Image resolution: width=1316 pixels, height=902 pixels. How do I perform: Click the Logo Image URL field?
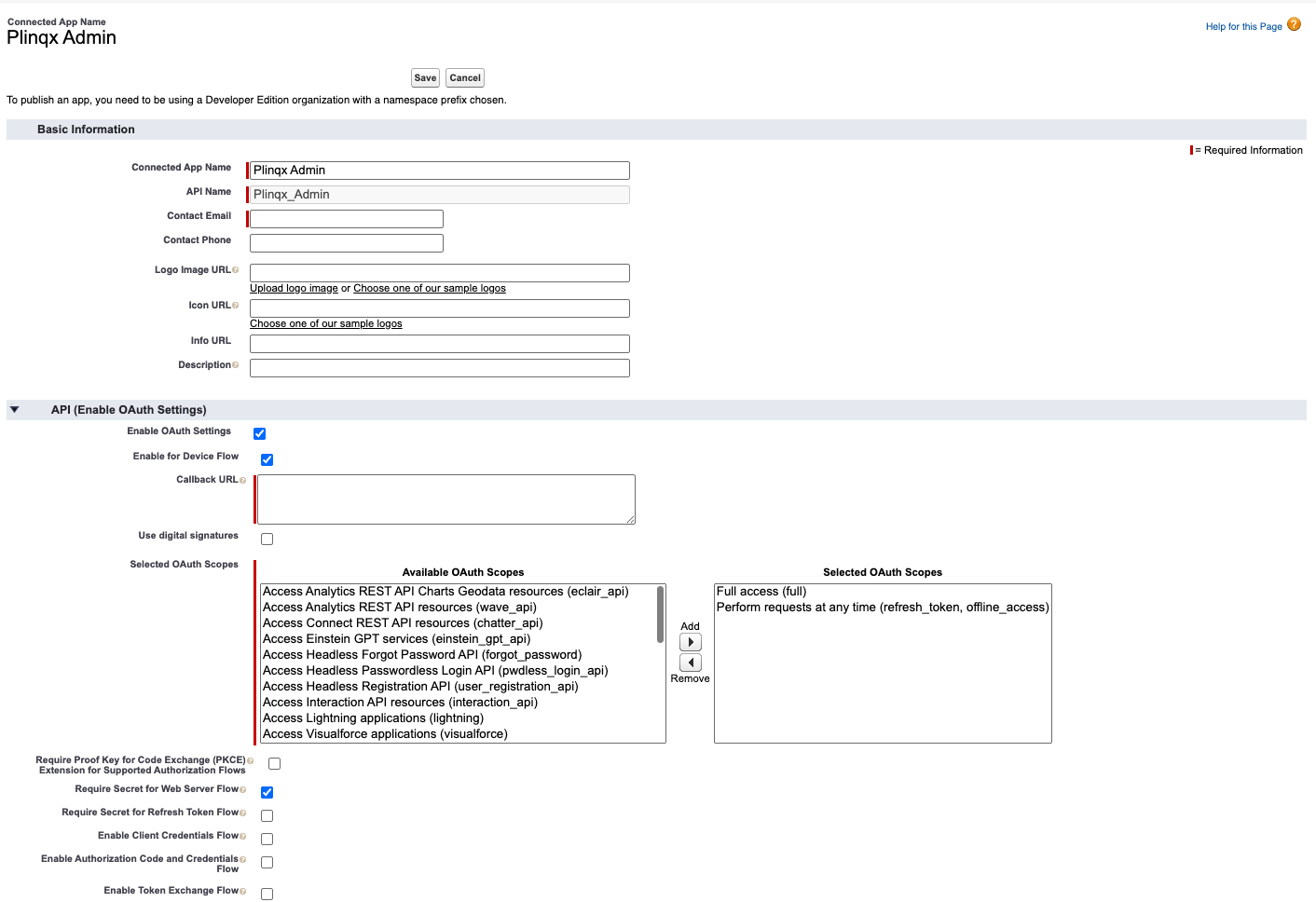[440, 273]
